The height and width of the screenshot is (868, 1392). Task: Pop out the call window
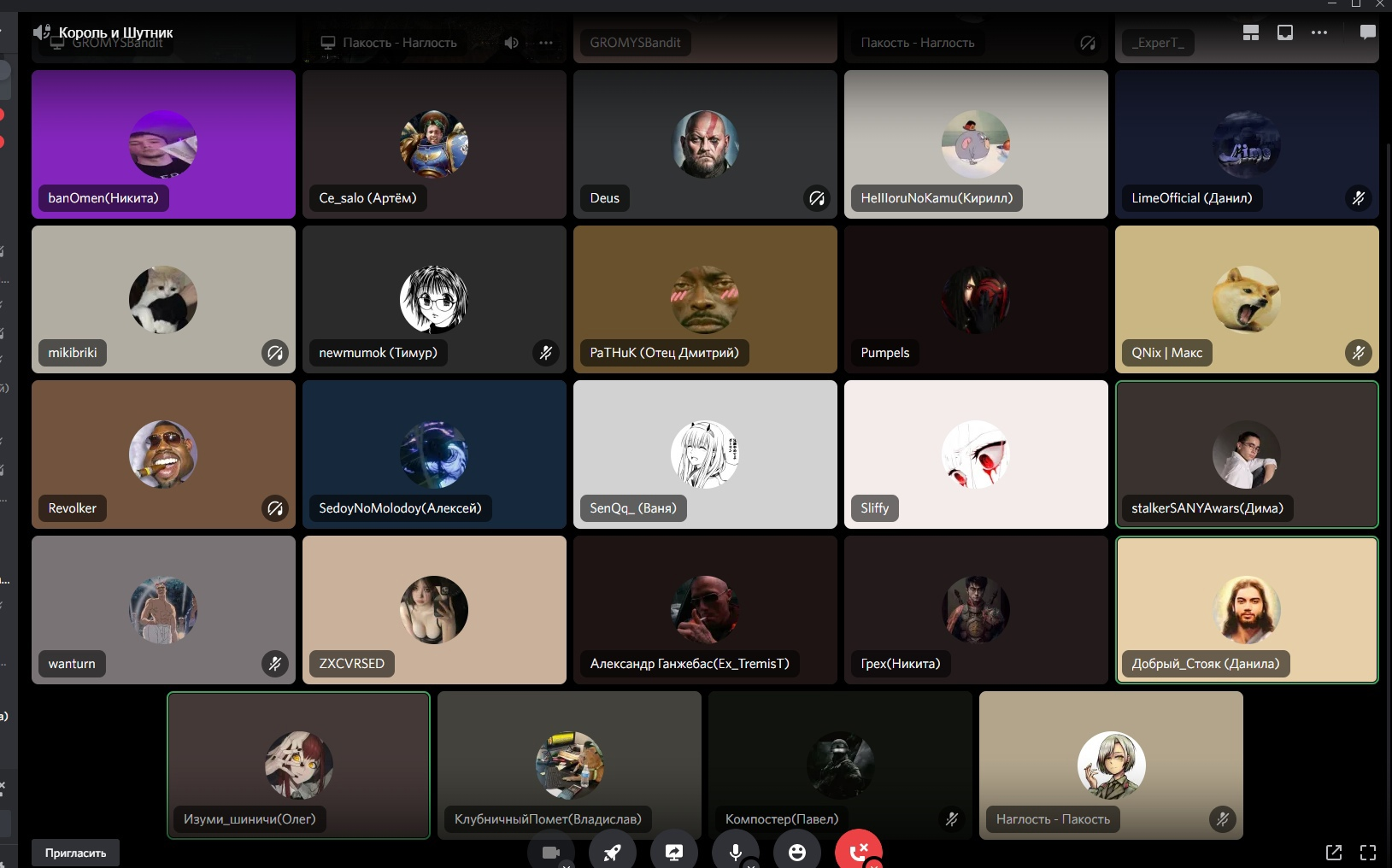[x=1333, y=852]
